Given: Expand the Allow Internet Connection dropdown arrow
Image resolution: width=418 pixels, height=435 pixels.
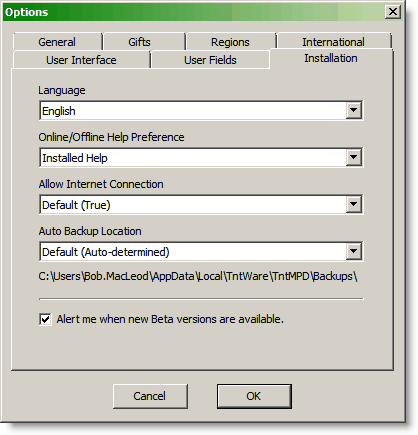Looking at the screenshot, I should 353,204.
